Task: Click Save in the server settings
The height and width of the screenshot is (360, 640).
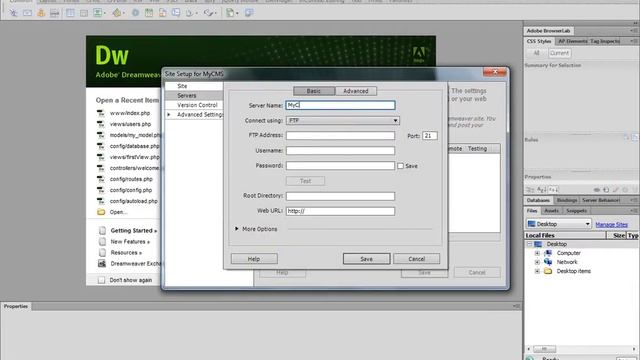Action: pos(366,259)
